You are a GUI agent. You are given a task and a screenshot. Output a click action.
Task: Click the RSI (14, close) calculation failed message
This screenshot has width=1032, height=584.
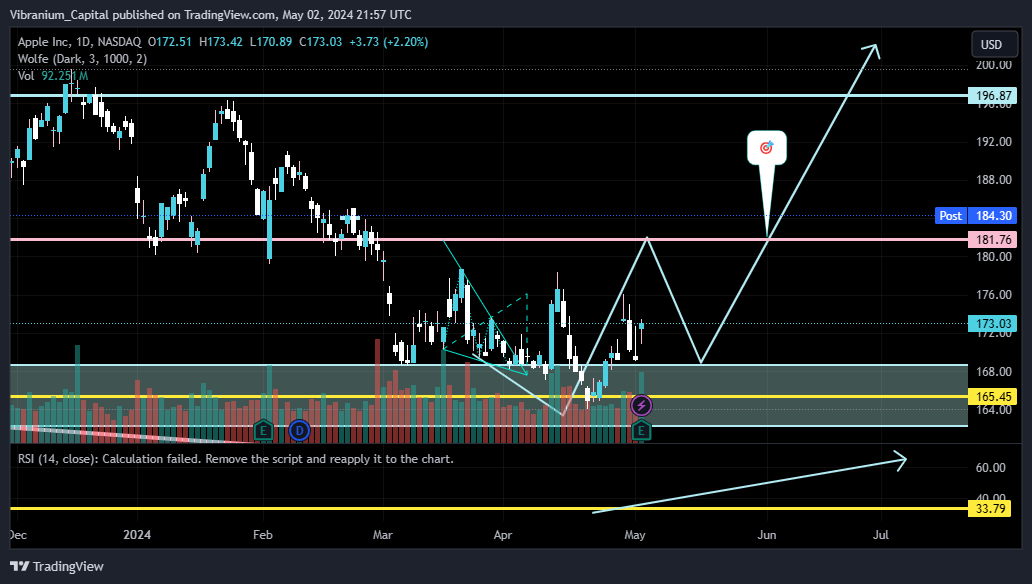(x=236, y=459)
